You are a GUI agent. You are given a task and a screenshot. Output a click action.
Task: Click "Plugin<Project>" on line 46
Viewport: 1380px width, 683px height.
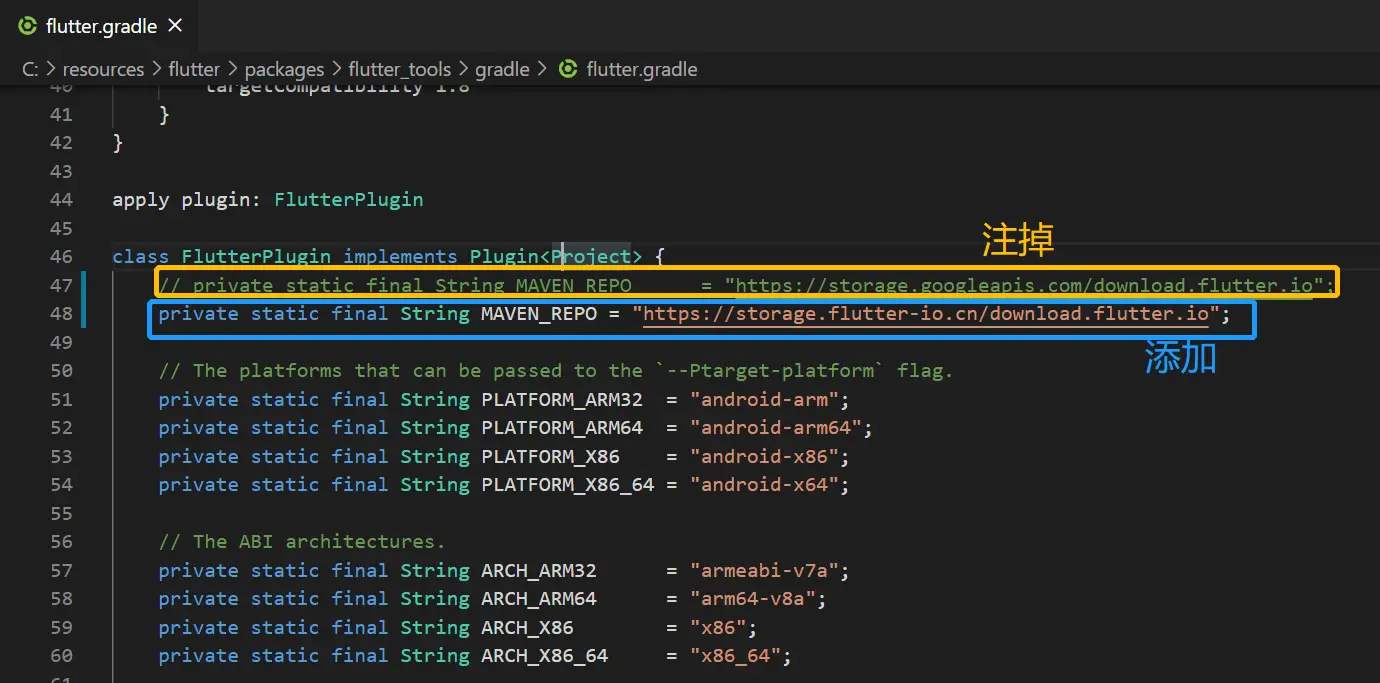(556, 257)
